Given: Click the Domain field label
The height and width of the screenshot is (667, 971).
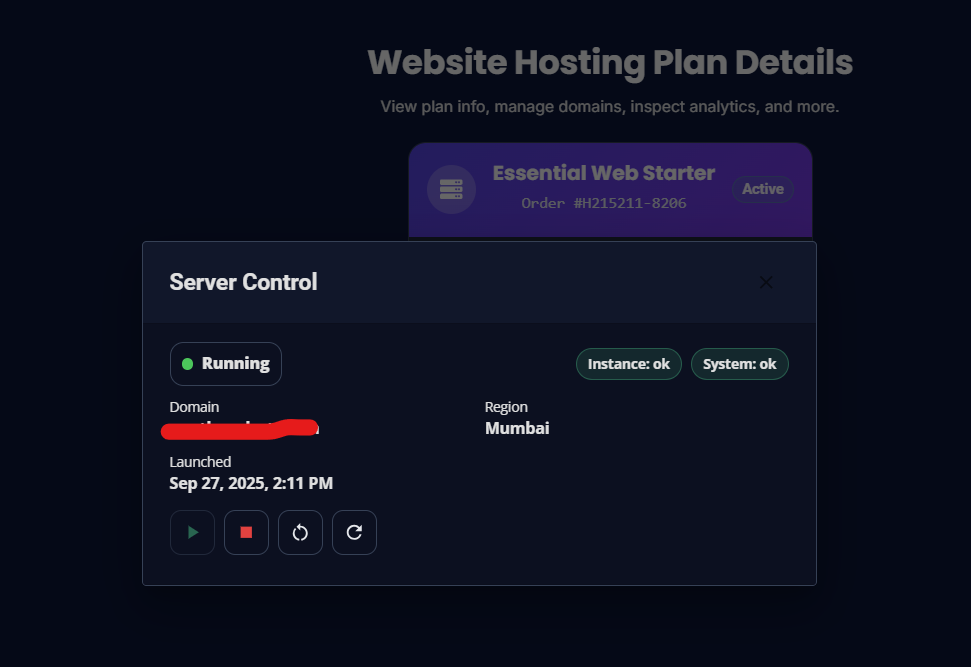Looking at the screenshot, I should 194,407.
